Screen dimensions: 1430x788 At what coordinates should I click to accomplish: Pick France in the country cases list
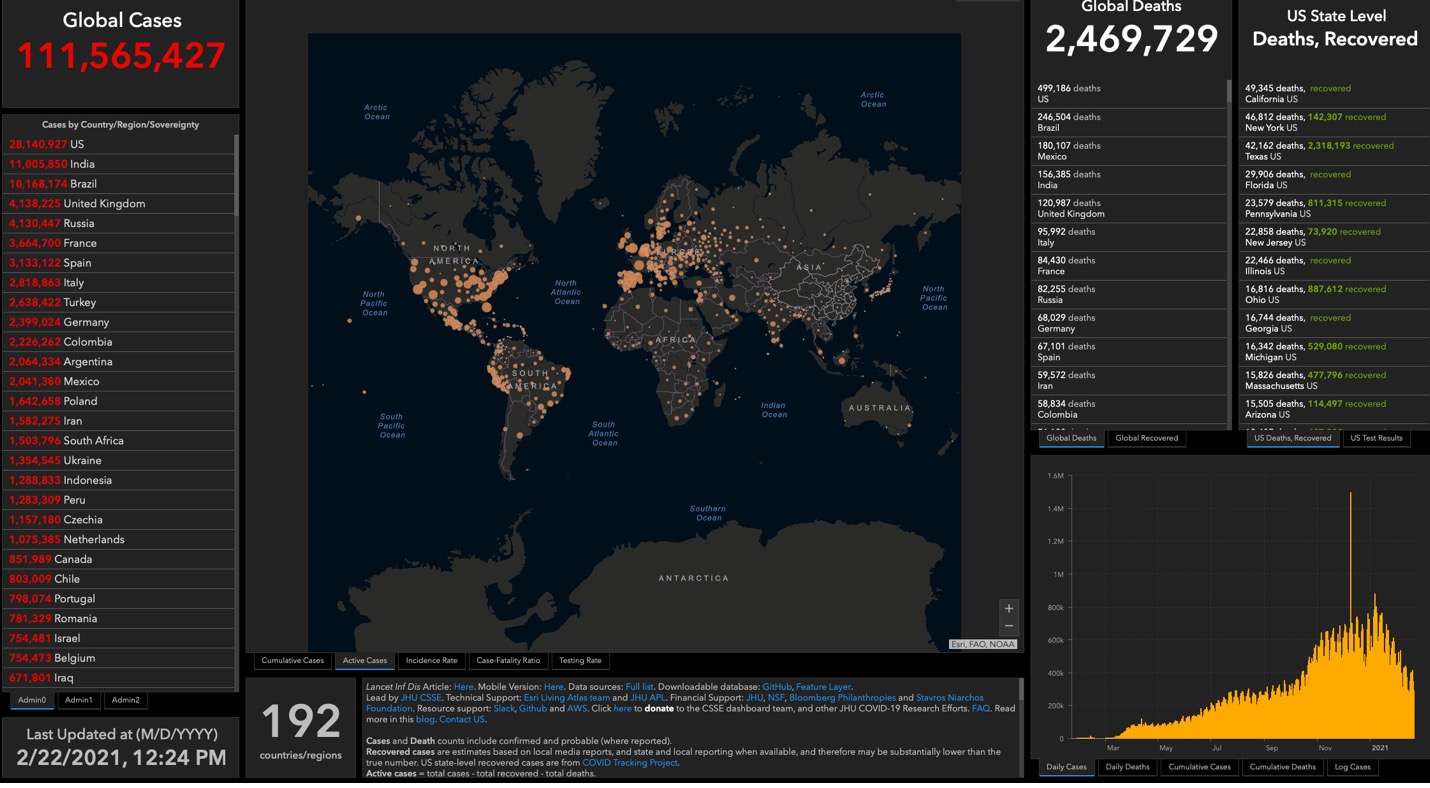[x=118, y=243]
